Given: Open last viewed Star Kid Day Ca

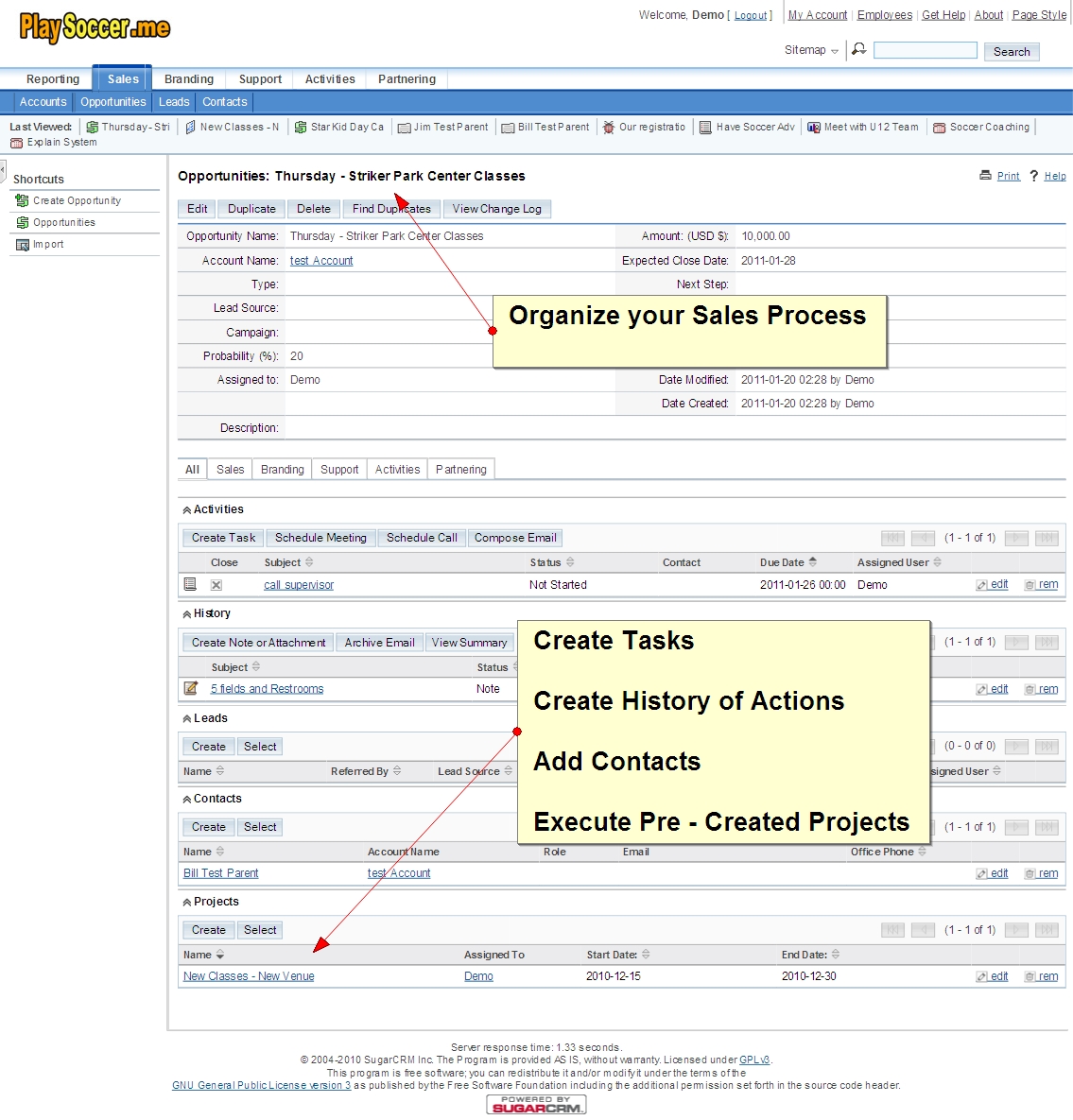Looking at the screenshot, I should 339,128.
